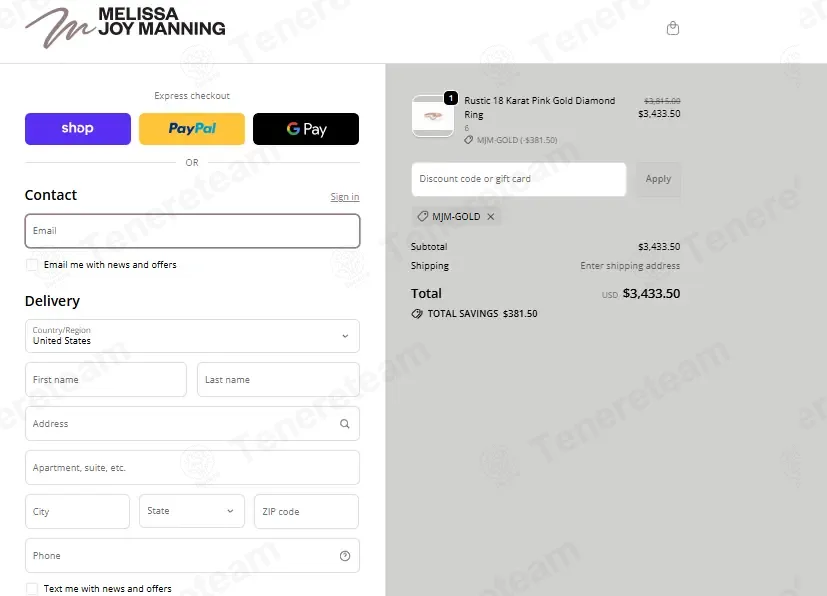
Task: Remove the MJM-GOLD discount code
Action: [491, 217]
